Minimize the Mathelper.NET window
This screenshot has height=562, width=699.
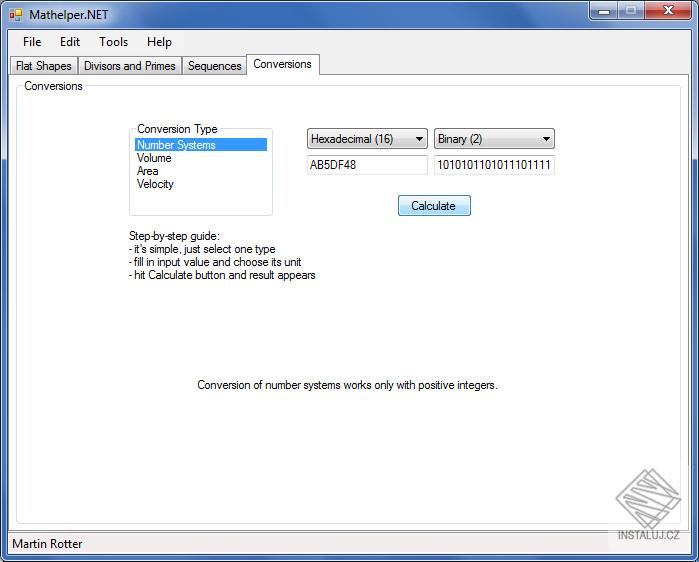(x=604, y=11)
